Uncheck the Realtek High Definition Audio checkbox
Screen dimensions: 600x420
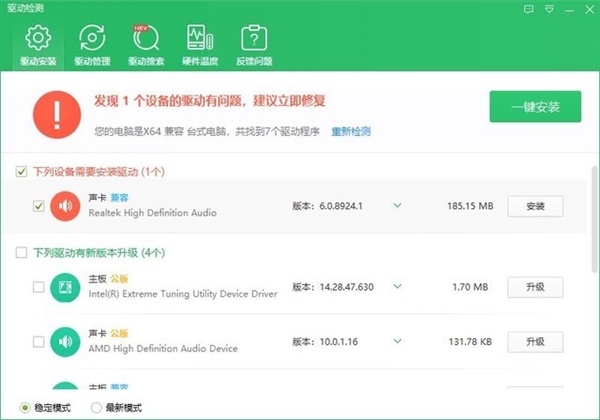[x=38, y=206]
